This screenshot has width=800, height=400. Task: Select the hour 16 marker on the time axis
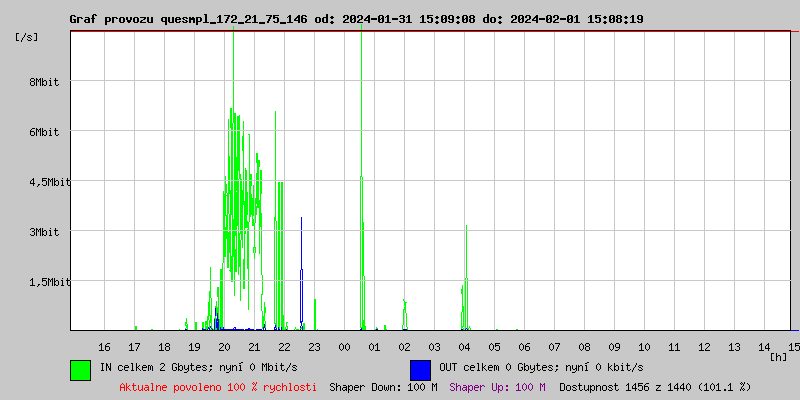(x=105, y=346)
